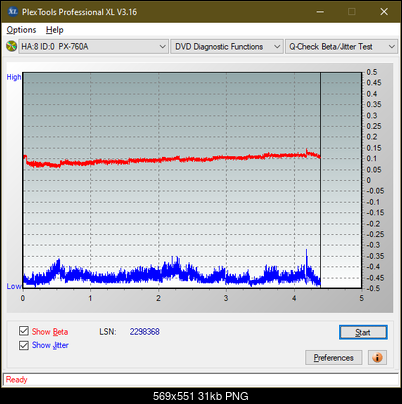This screenshot has height=404, width=402.
Task: Click the 5 mark on the horizontal axis
Action: coord(361,298)
